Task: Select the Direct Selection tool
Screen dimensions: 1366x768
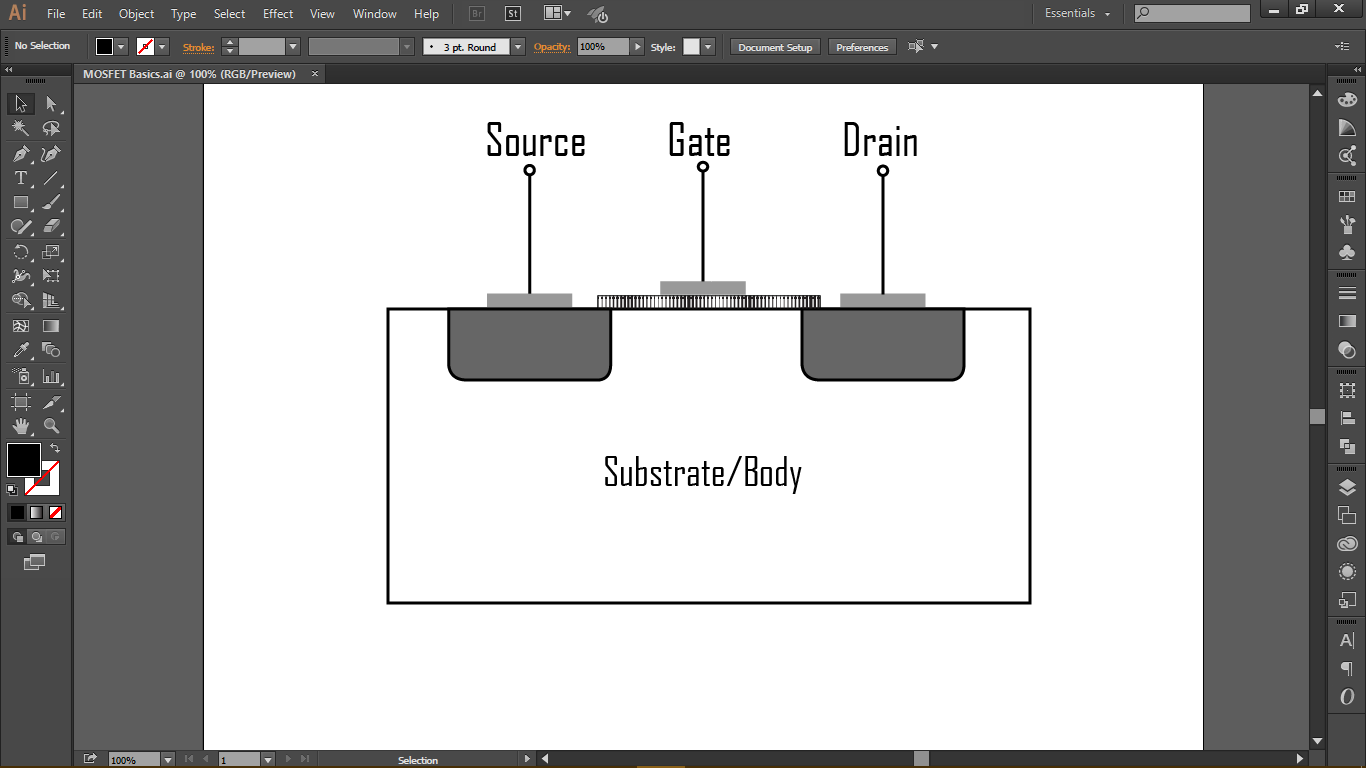Action: [51, 104]
